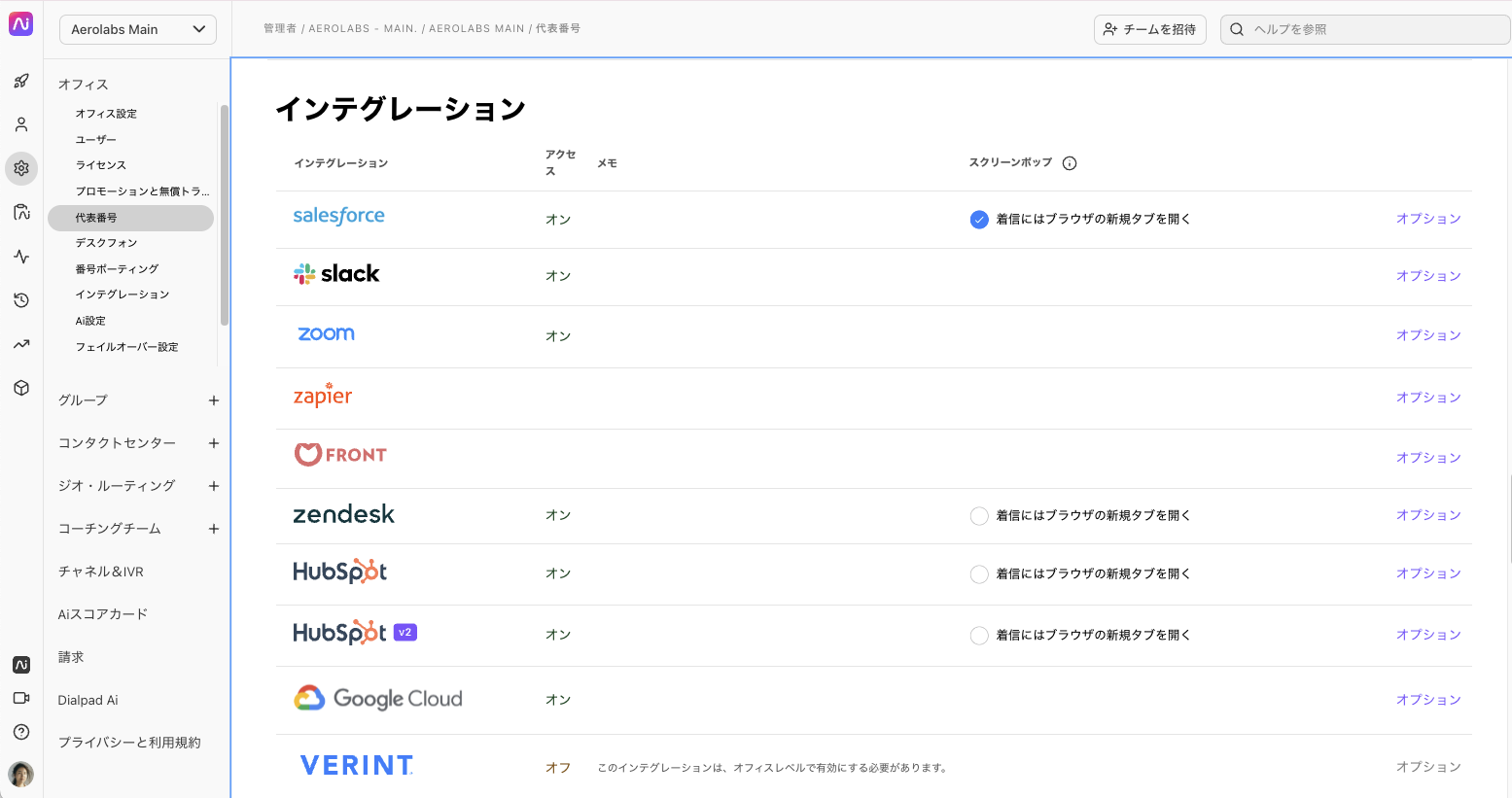The image size is (1512, 798).
Task: Open the ライセンス menu item
Action: click(x=101, y=165)
